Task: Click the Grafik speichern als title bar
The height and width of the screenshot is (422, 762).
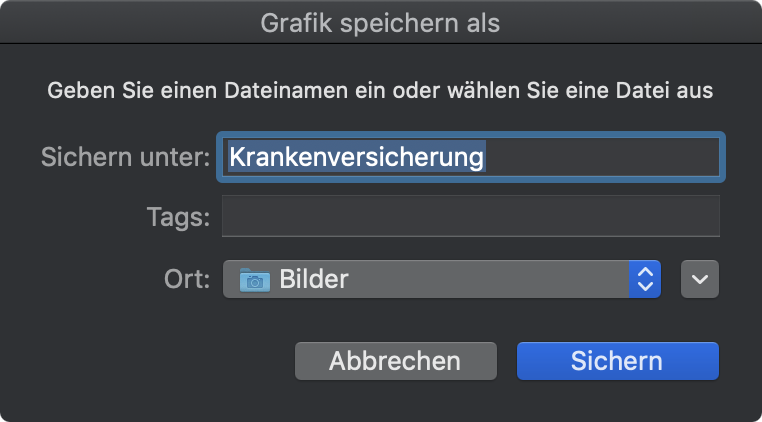Action: 381,22
